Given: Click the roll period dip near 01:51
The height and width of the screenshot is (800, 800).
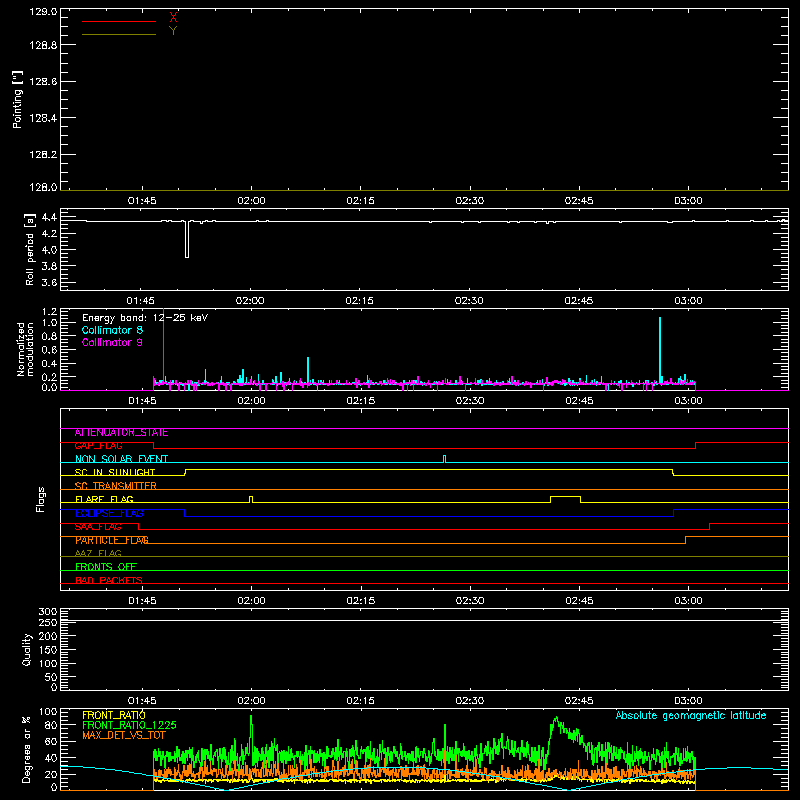Looking at the screenshot, I should 187,239.
